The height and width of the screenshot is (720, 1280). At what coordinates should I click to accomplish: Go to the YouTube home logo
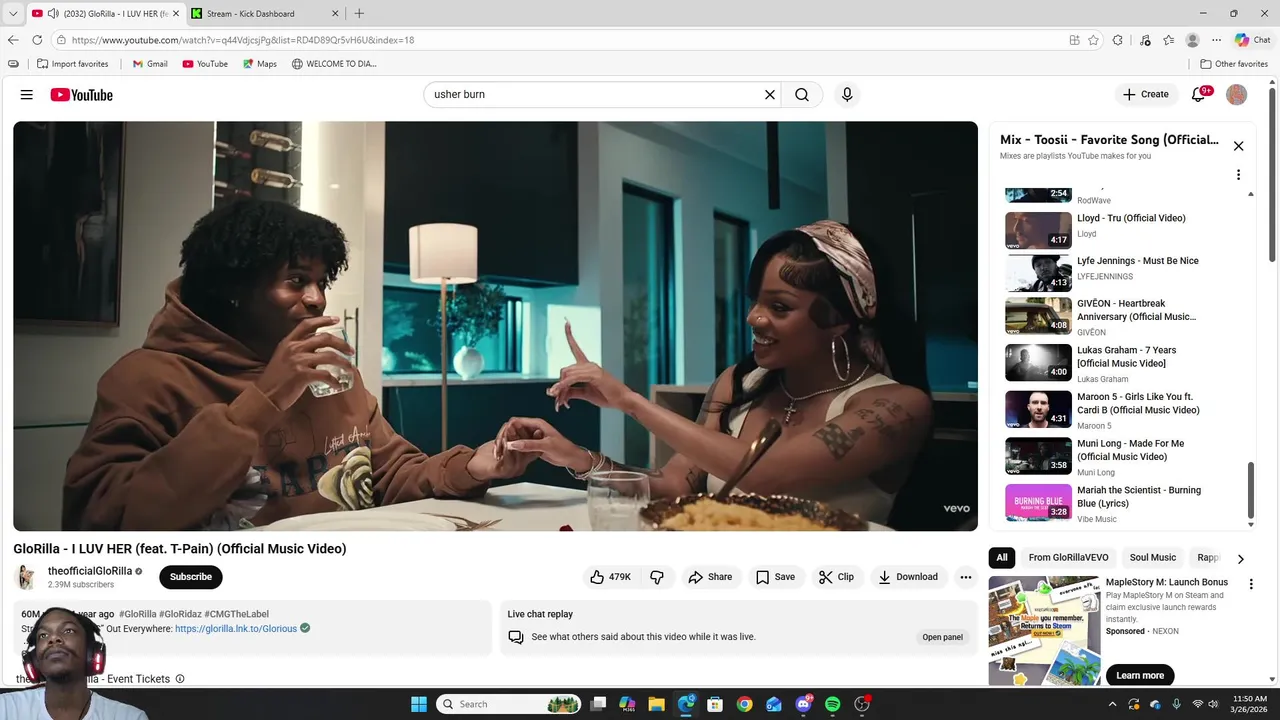coord(82,95)
